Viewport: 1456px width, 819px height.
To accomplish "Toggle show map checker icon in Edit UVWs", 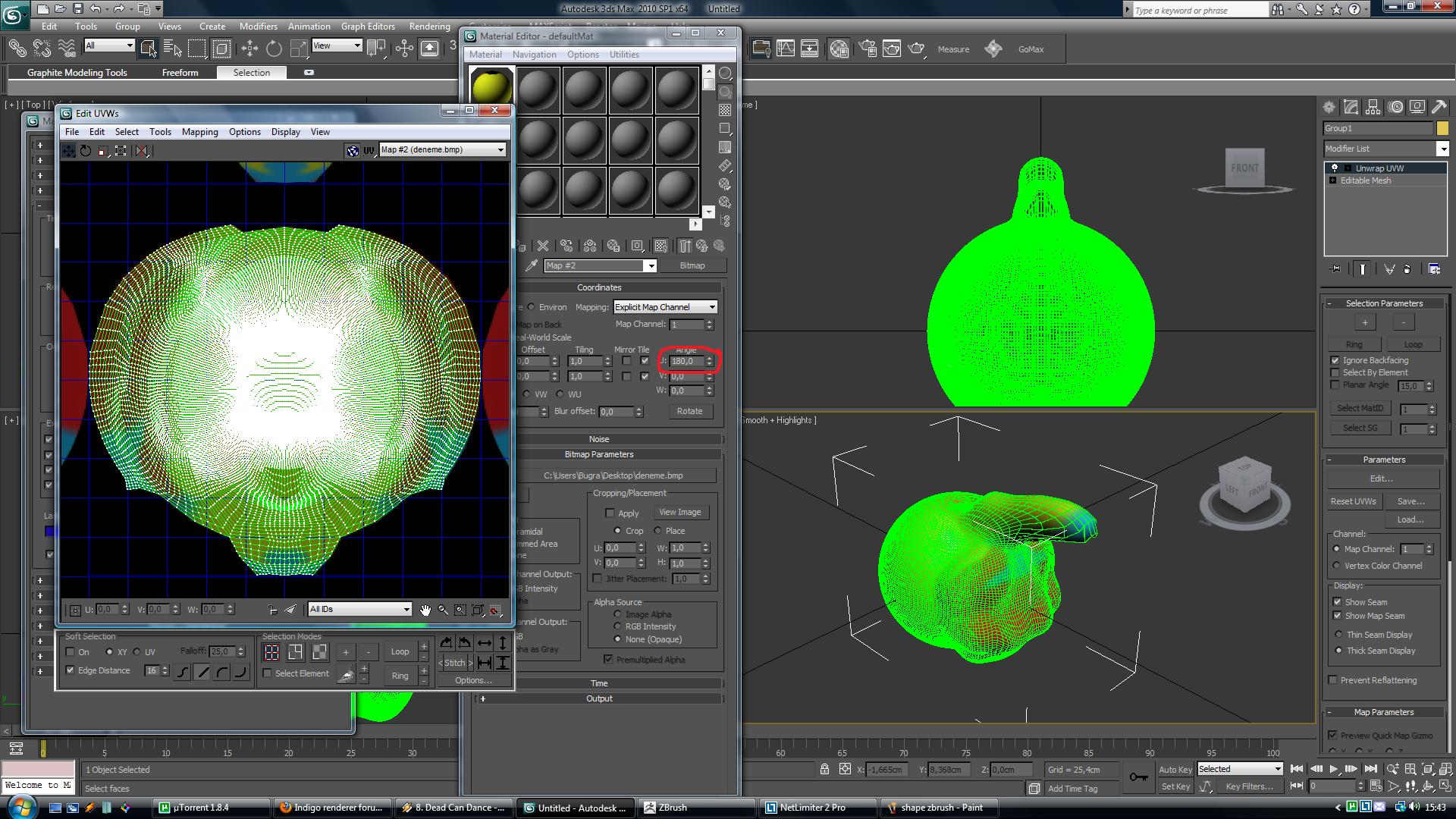I will point(352,151).
